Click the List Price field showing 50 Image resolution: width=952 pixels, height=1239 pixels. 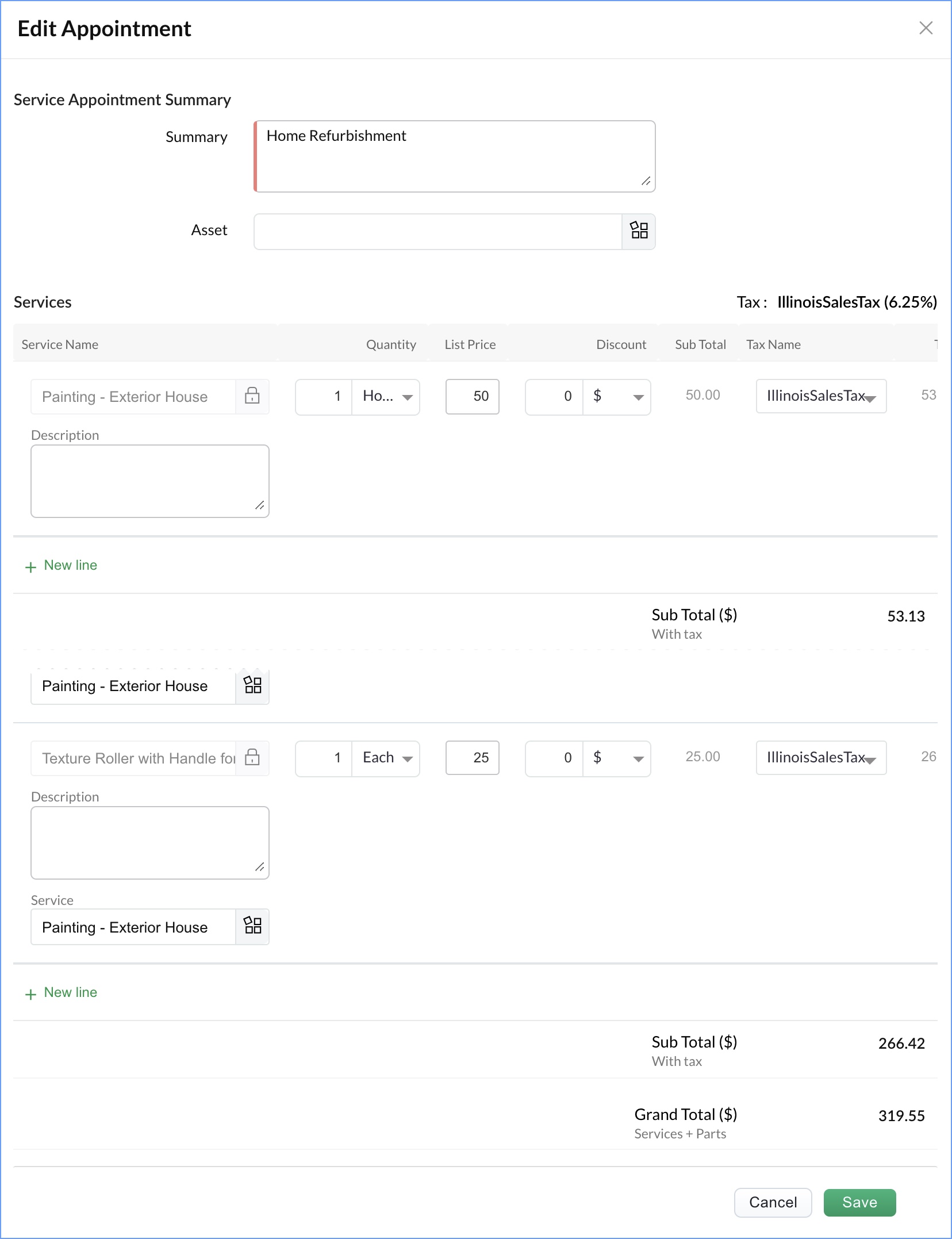(x=473, y=396)
